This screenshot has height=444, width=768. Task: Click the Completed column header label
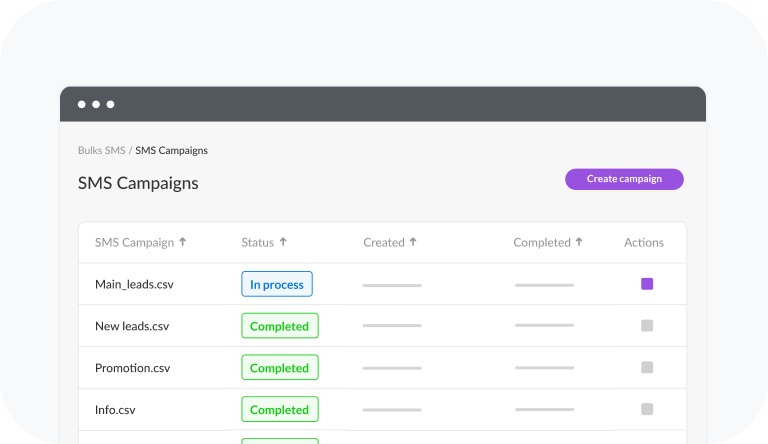tap(542, 243)
